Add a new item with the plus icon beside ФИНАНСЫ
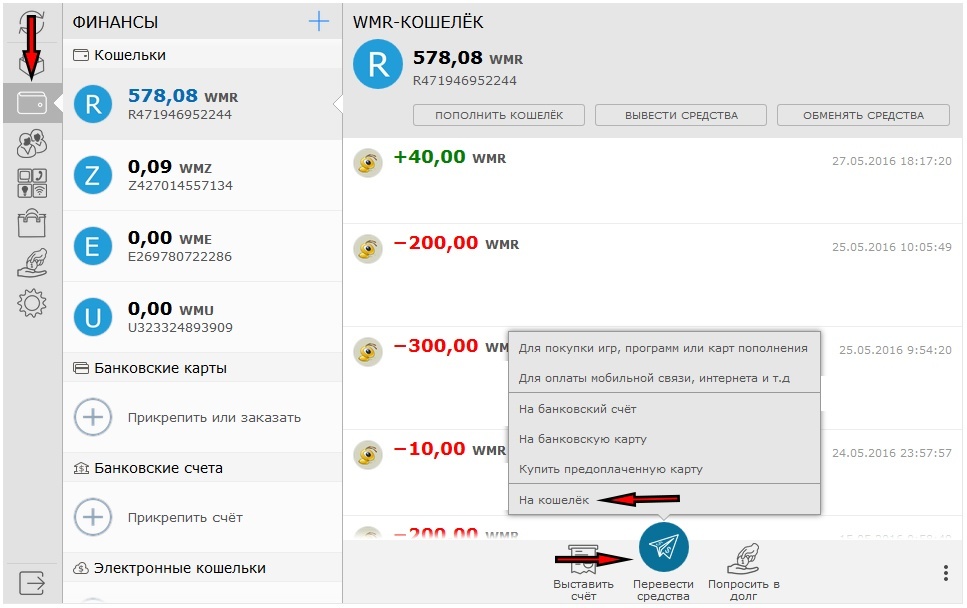Screen dimensions: 967x608 coord(319,22)
